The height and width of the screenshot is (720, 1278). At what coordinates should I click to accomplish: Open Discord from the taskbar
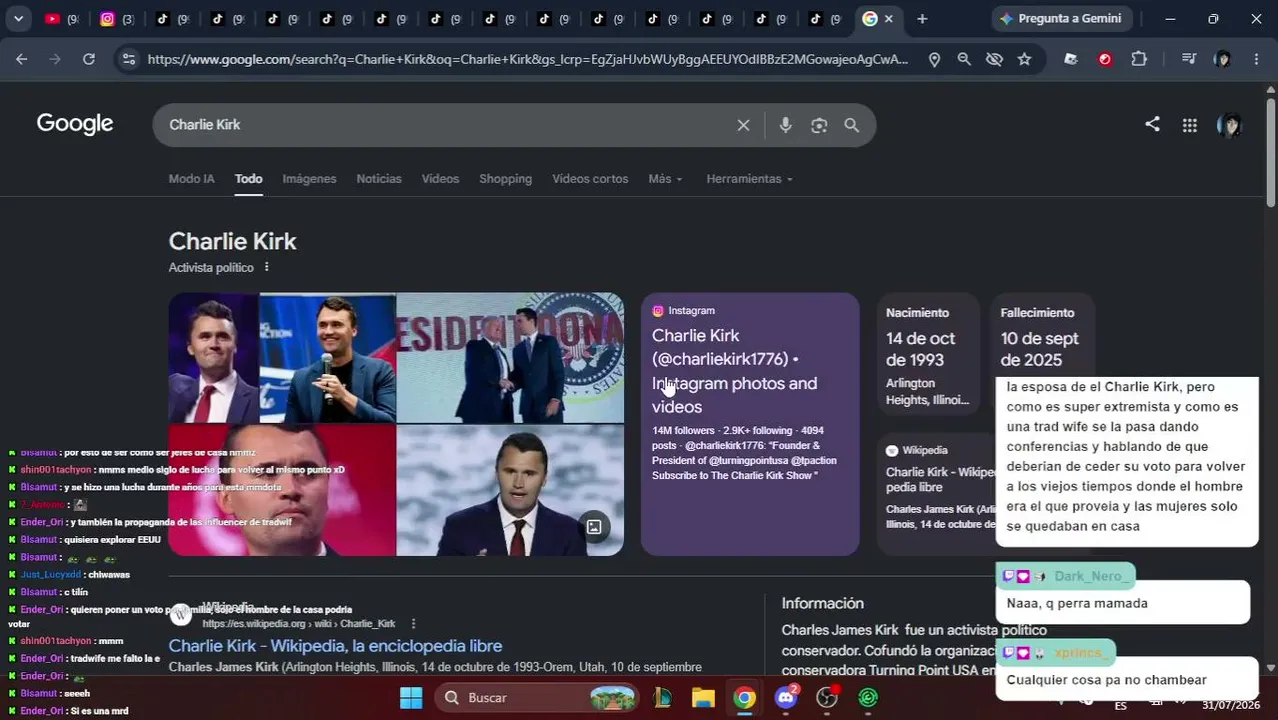point(786,697)
